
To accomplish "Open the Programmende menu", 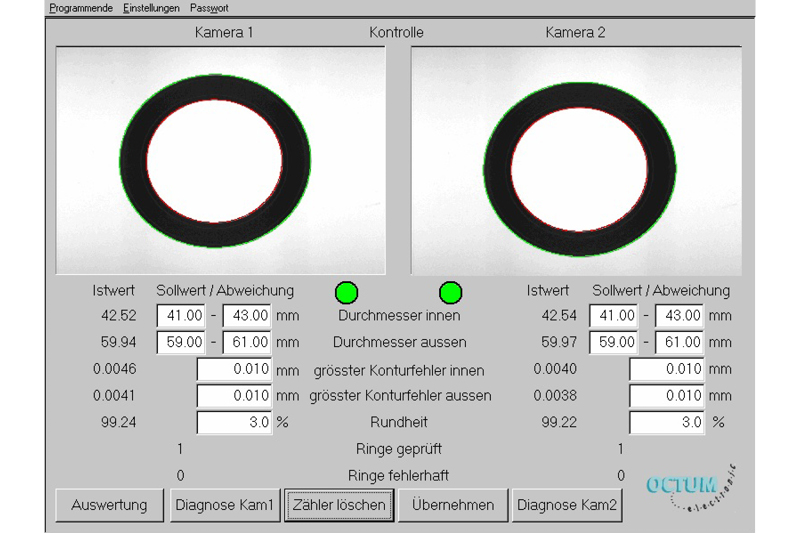I will [81, 8].
